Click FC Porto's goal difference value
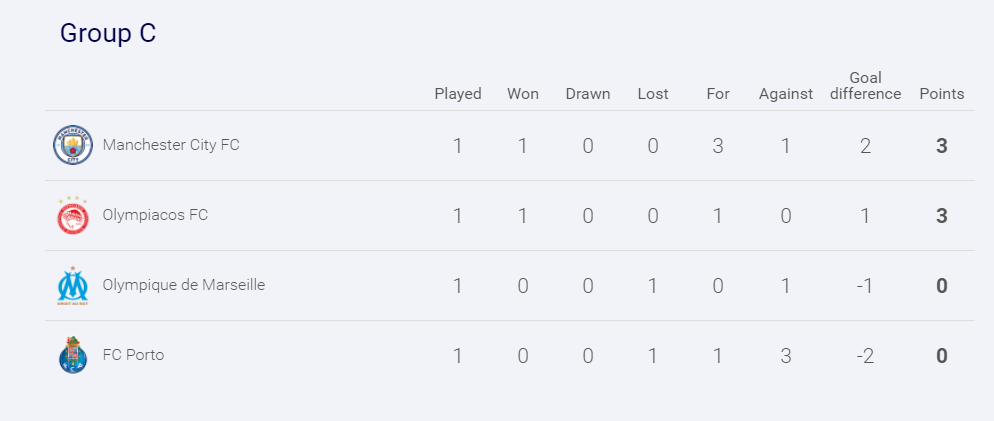 coord(865,356)
